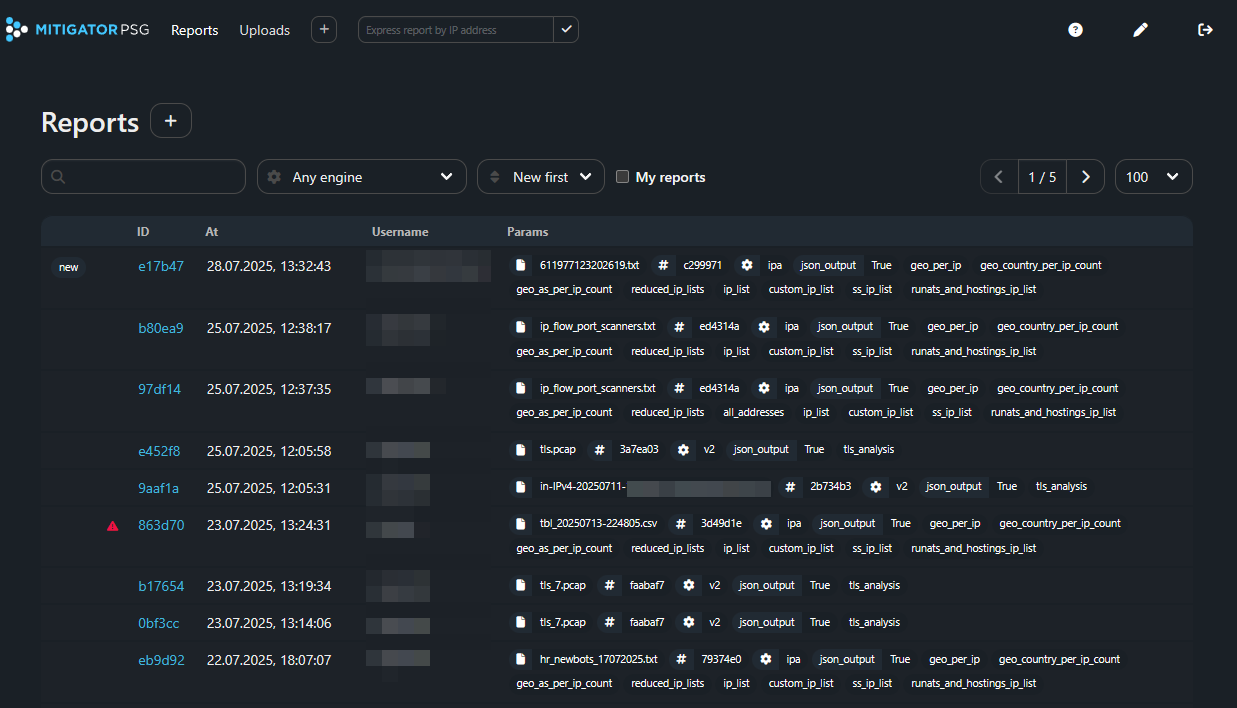This screenshot has width=1237, height=708.
Task: Open help via question mark icon
Action: coord(1075,30)
